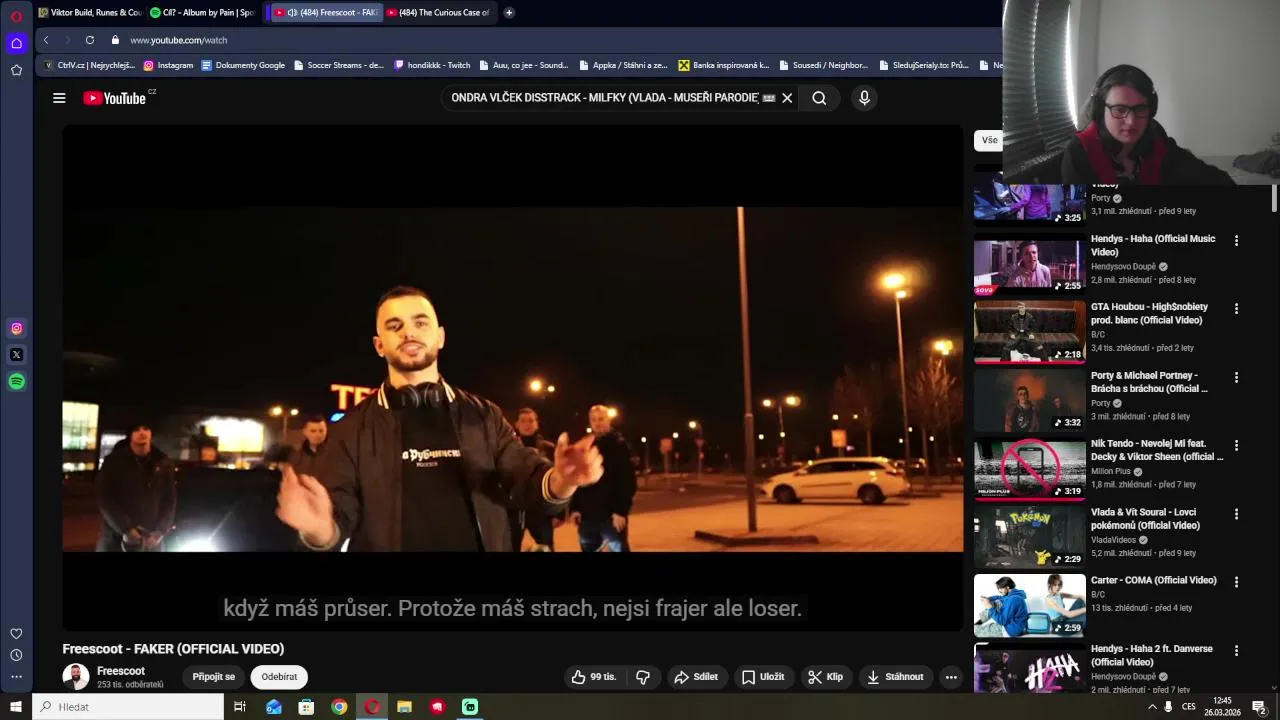Switch to Viktor Build, Runes tab
Screen dimensions: 1280x720
coord(90,13)
